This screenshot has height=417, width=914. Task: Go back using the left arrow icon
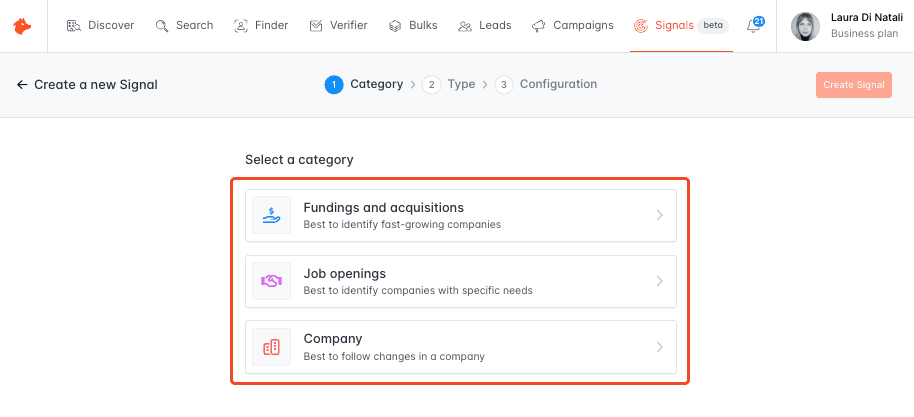click(22, 85)
